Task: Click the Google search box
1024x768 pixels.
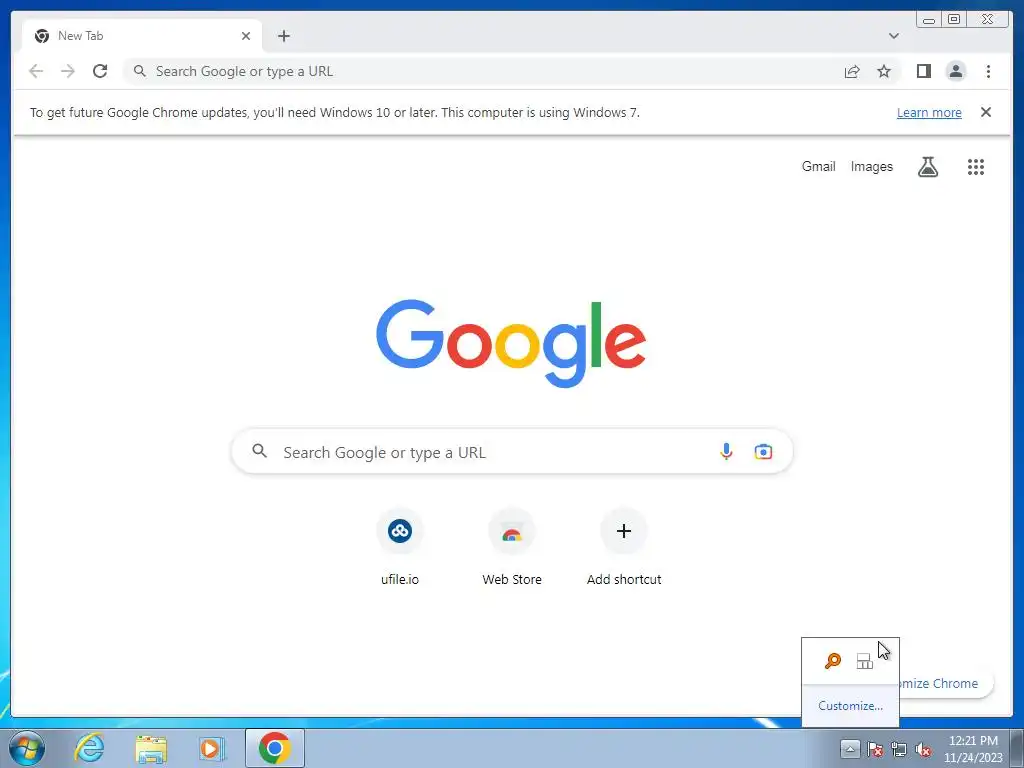Action: pos(512,451)
